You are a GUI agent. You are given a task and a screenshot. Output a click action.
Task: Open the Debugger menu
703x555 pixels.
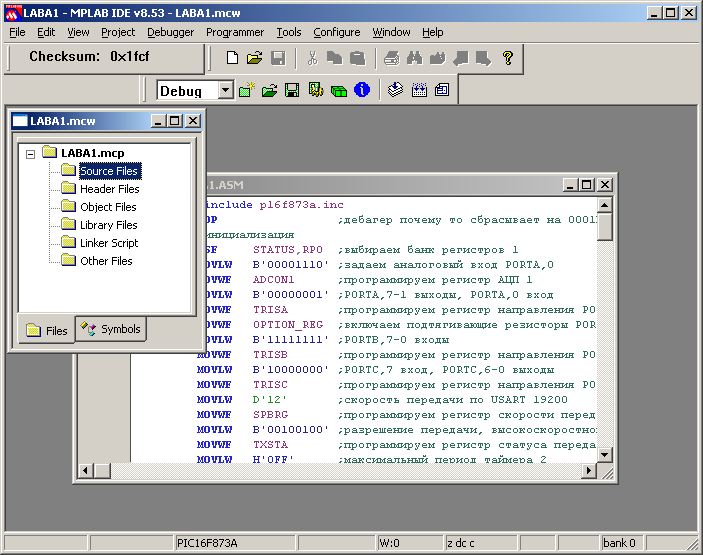[170, 32]
